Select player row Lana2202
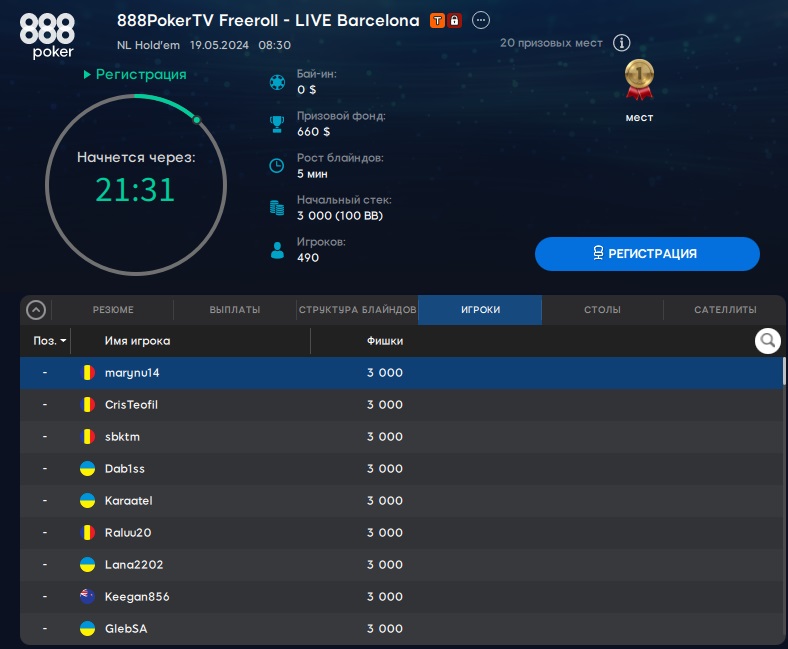788x649 pixels. [401, 565]
